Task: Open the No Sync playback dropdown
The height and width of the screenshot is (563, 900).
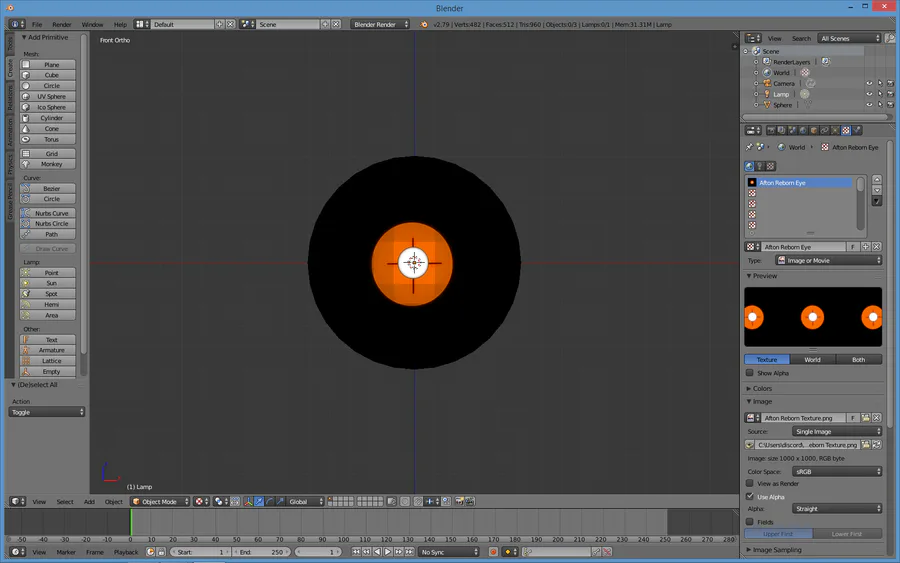Action: pyautogui.click(x=448, y=552)
